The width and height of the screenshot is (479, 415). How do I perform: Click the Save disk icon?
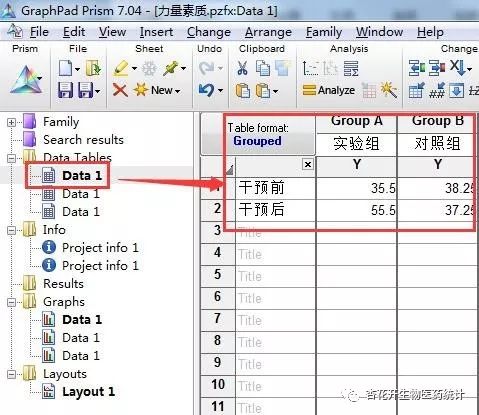(65, 90)
